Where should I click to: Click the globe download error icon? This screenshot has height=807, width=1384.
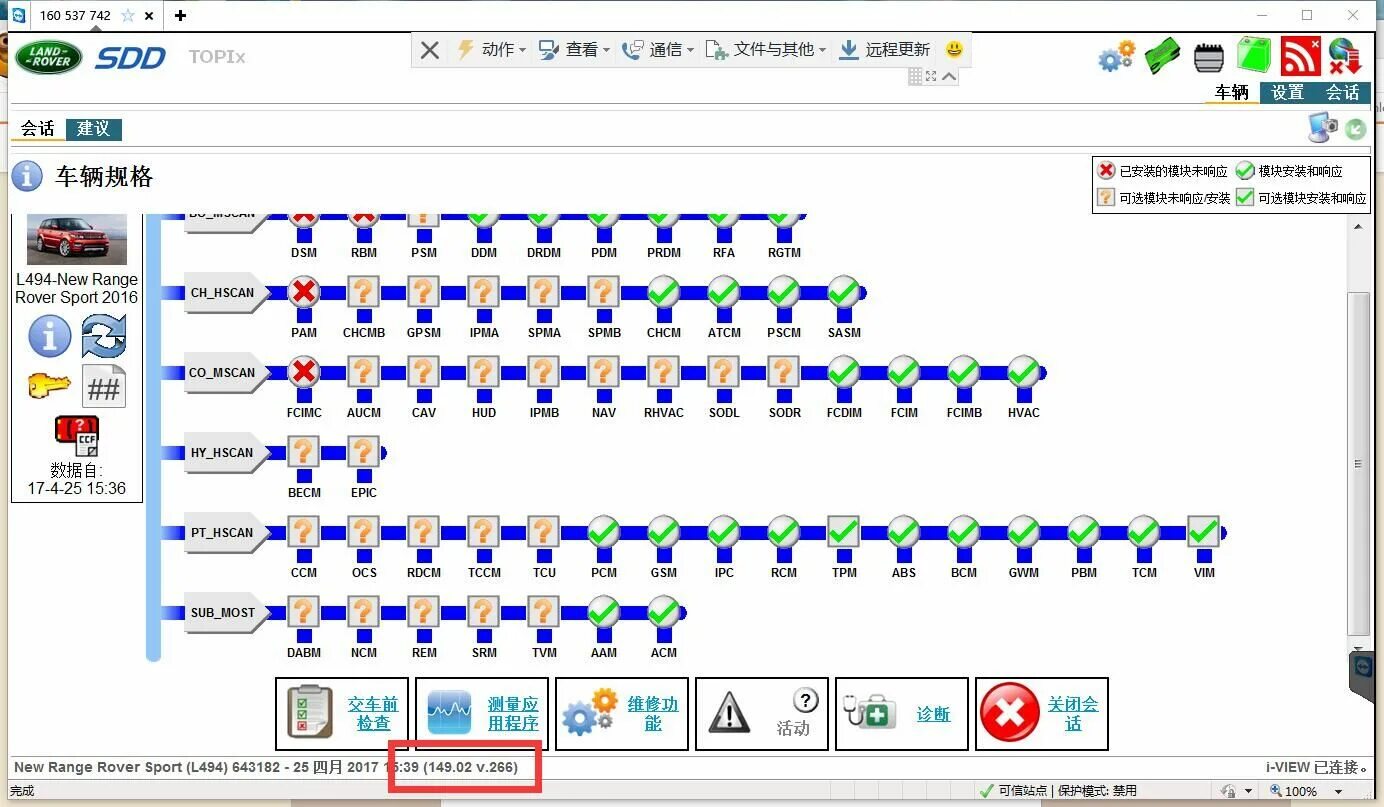coord(1345,57)
